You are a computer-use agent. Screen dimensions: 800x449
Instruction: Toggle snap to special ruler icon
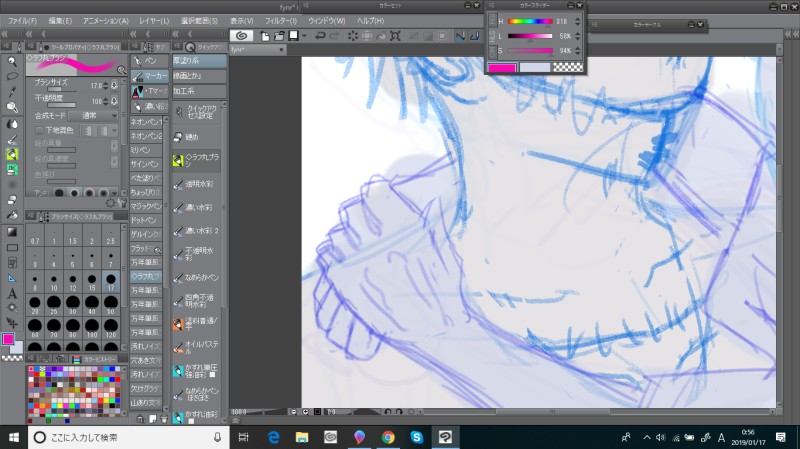(x=474, y=36)
